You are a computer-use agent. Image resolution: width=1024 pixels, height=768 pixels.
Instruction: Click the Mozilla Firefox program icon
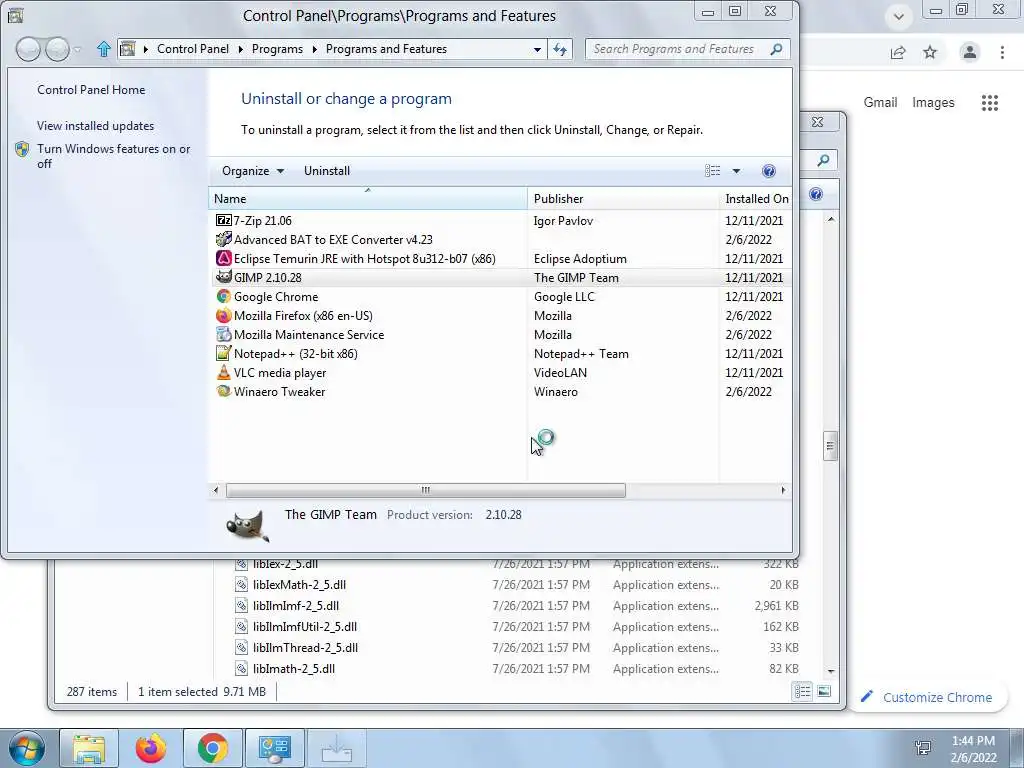[223, 315]
